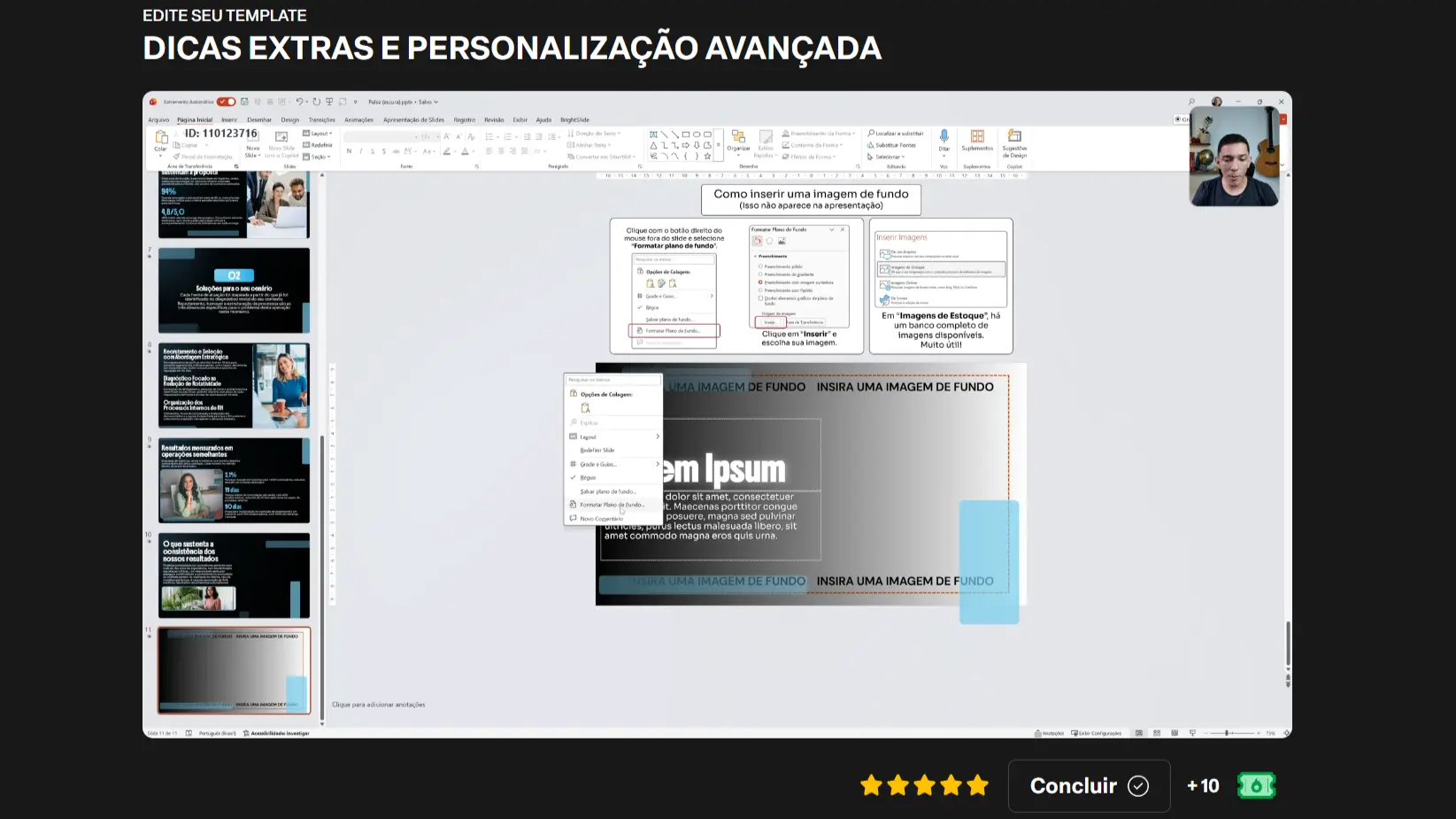Open the Inserir ribbon tab
1456x819 pixels.
tap(229, 120)
